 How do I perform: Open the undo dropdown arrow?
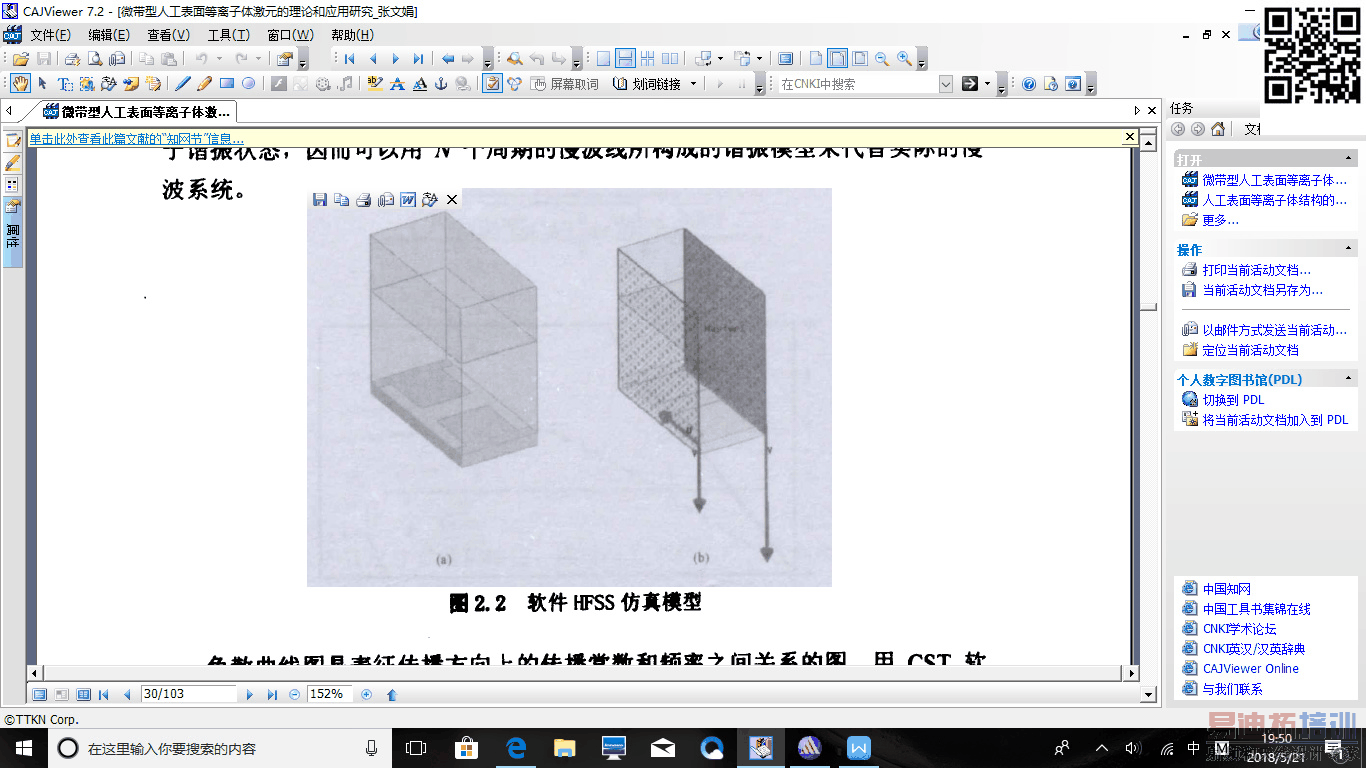[217, 59]
